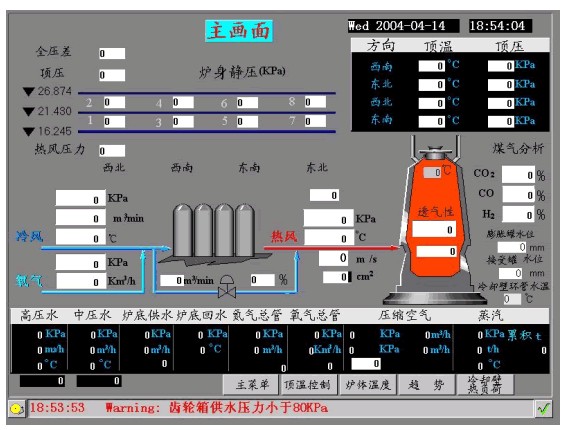Screen dimensions: 569x430
Task: Open the 顶温控制 screen button
Action: click(x=308, y=384)
